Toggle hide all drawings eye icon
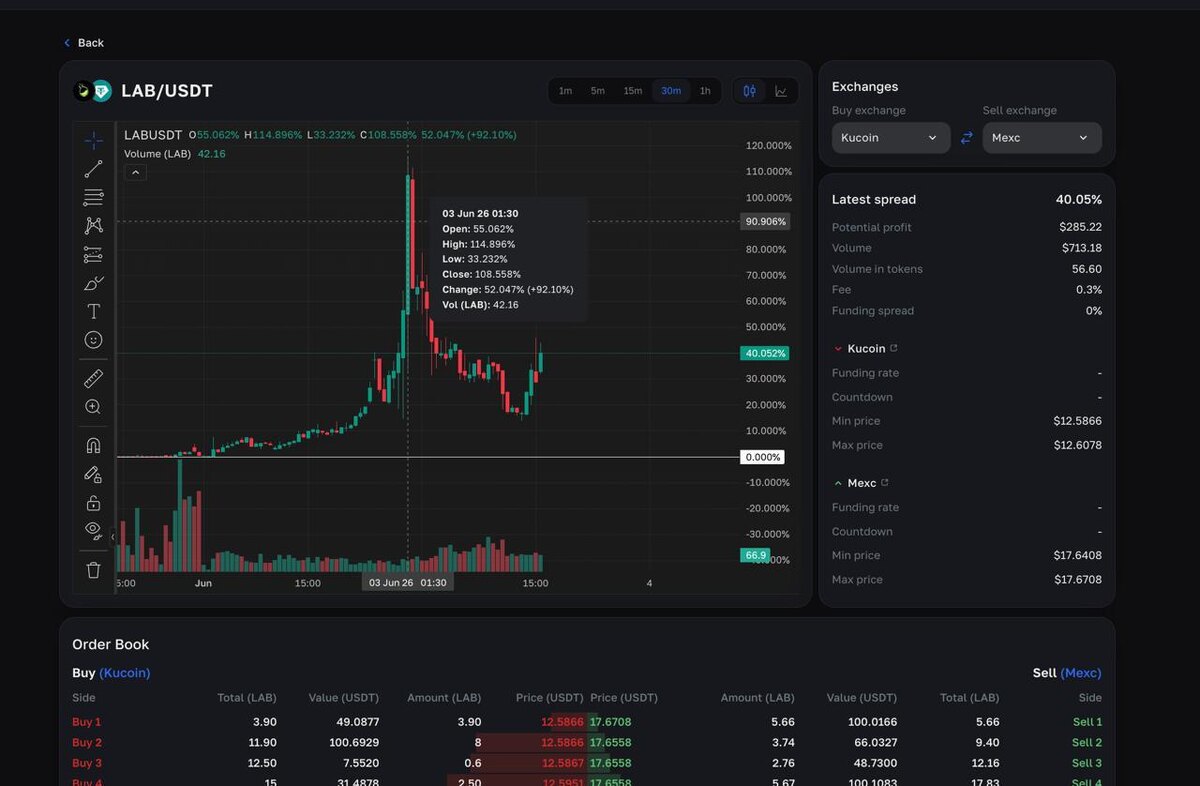 (x=93, y=530)
